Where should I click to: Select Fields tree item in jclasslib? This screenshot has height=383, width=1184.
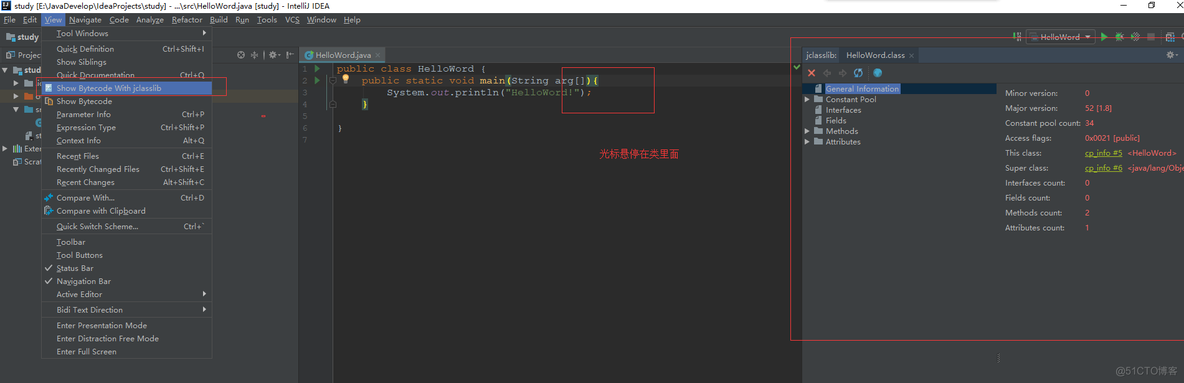click(836, 120)
